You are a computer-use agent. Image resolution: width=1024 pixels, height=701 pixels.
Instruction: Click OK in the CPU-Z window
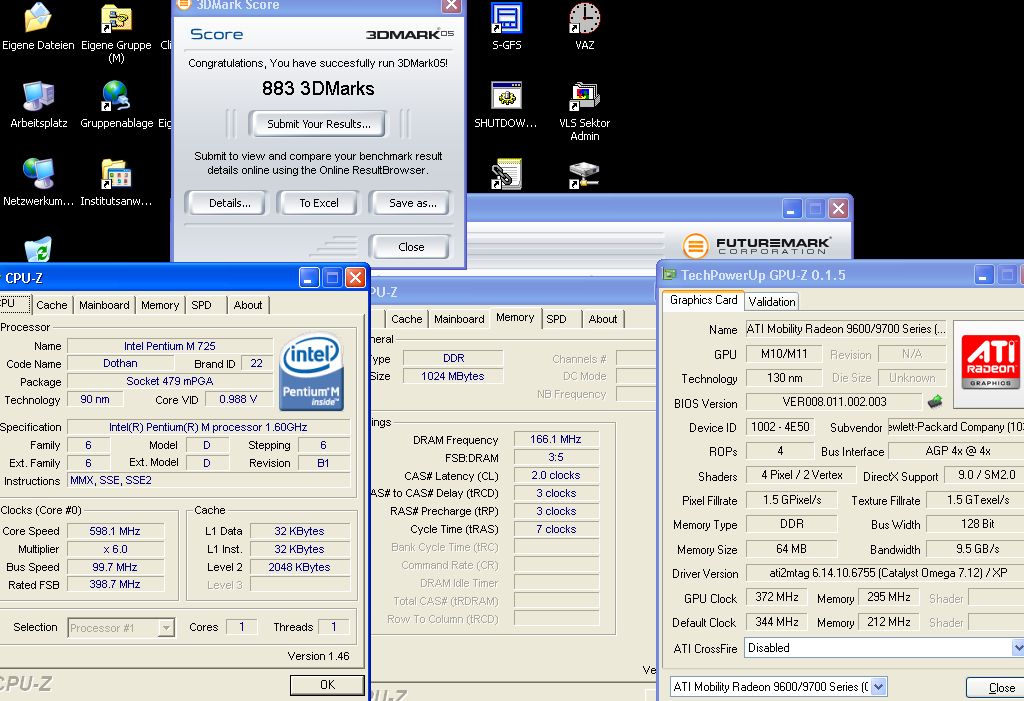click(327, 684)
